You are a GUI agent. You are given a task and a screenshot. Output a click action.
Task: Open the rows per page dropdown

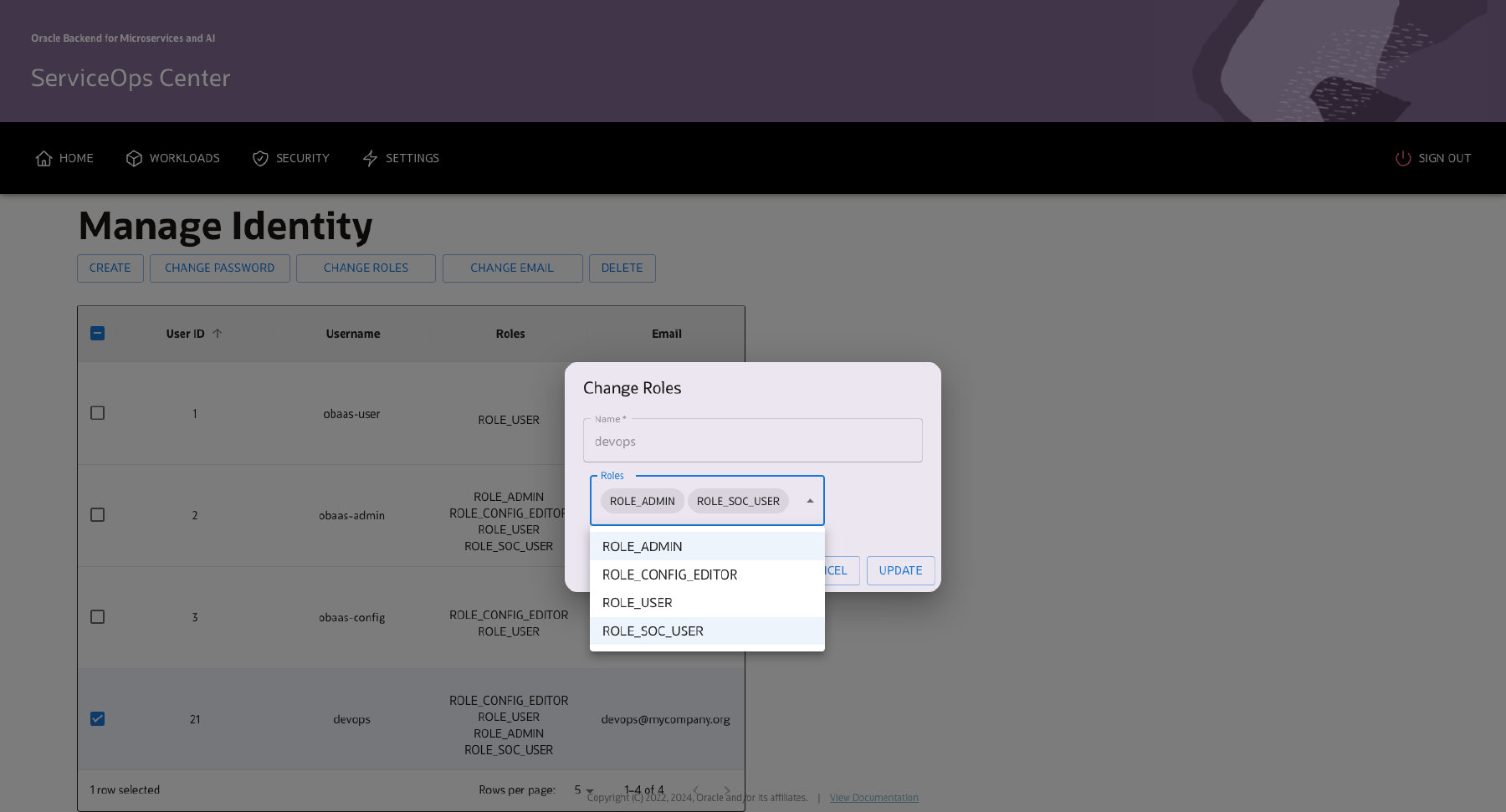coord(584,790)
